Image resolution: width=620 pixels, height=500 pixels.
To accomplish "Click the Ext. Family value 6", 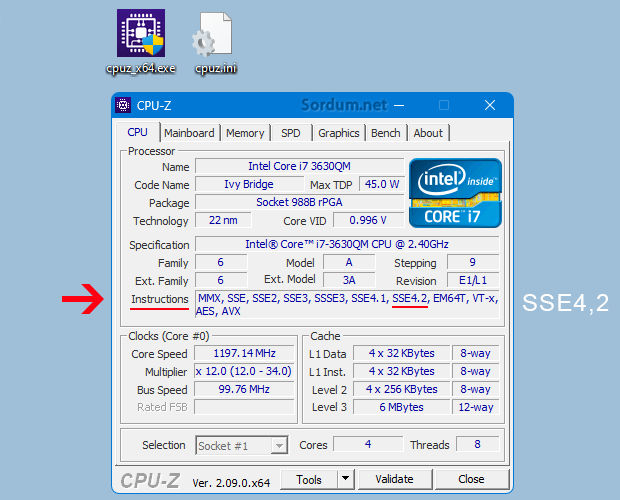I will click(221, 280).
